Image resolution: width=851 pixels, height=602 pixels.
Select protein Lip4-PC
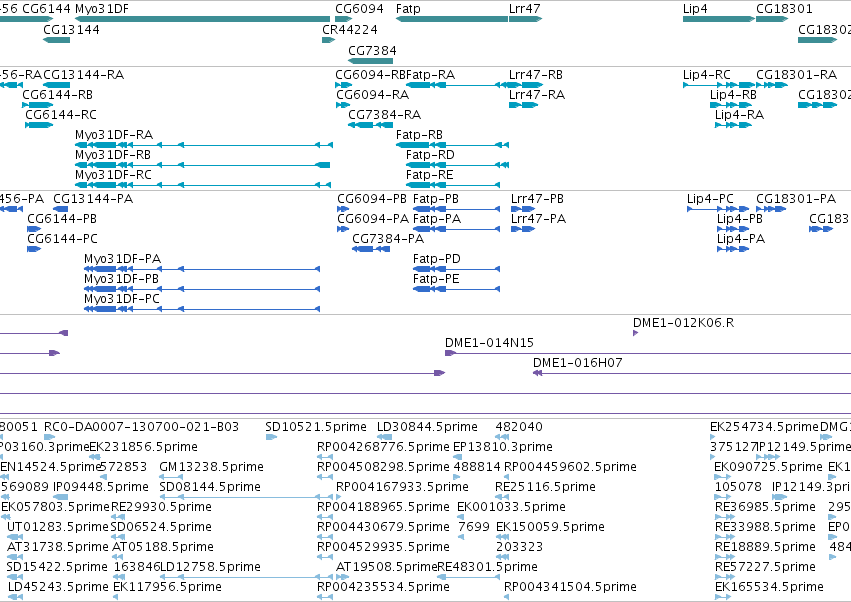[x=718, y=209]
